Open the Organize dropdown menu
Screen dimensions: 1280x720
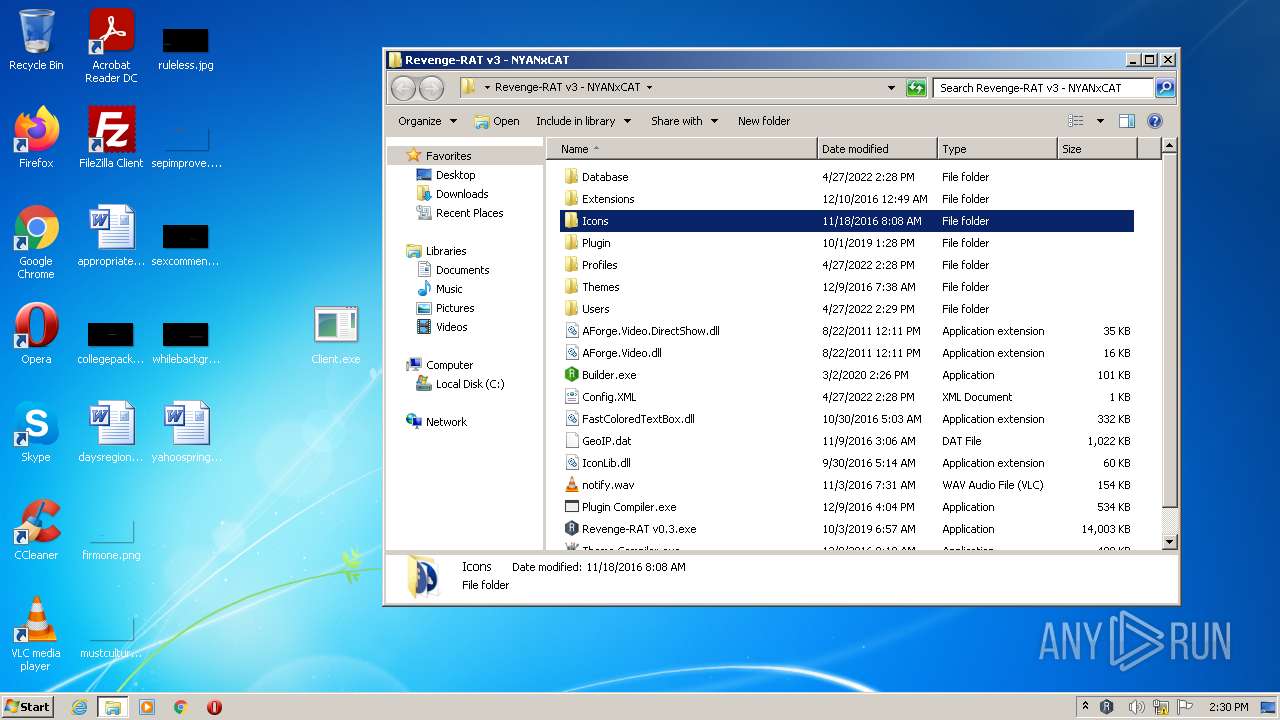pos(427,121)
